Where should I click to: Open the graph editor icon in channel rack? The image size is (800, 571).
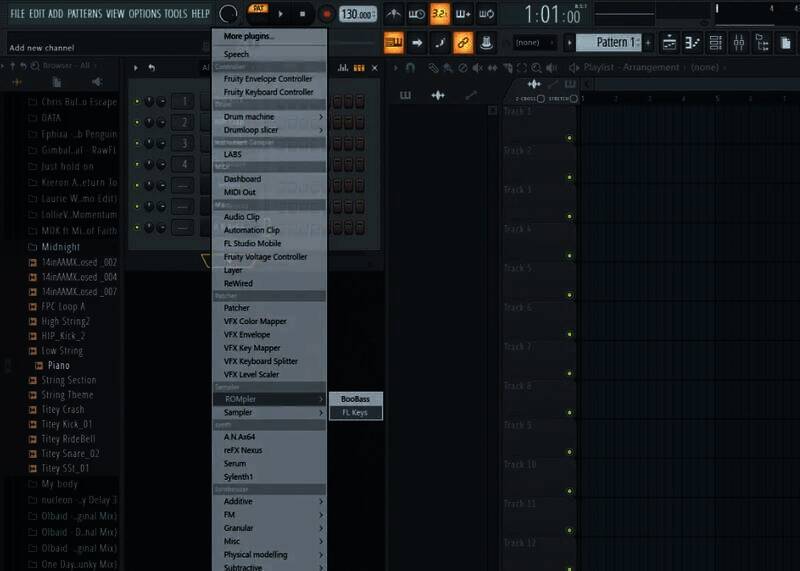pyautogui.click(x=343, y=68)
